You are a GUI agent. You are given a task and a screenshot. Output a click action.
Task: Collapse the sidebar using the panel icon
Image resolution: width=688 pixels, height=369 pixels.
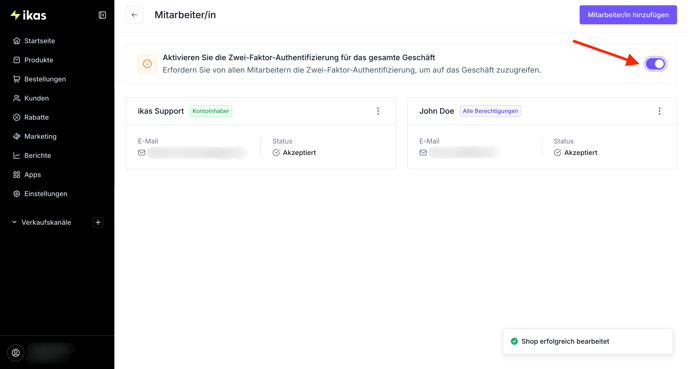click(102, 15)
